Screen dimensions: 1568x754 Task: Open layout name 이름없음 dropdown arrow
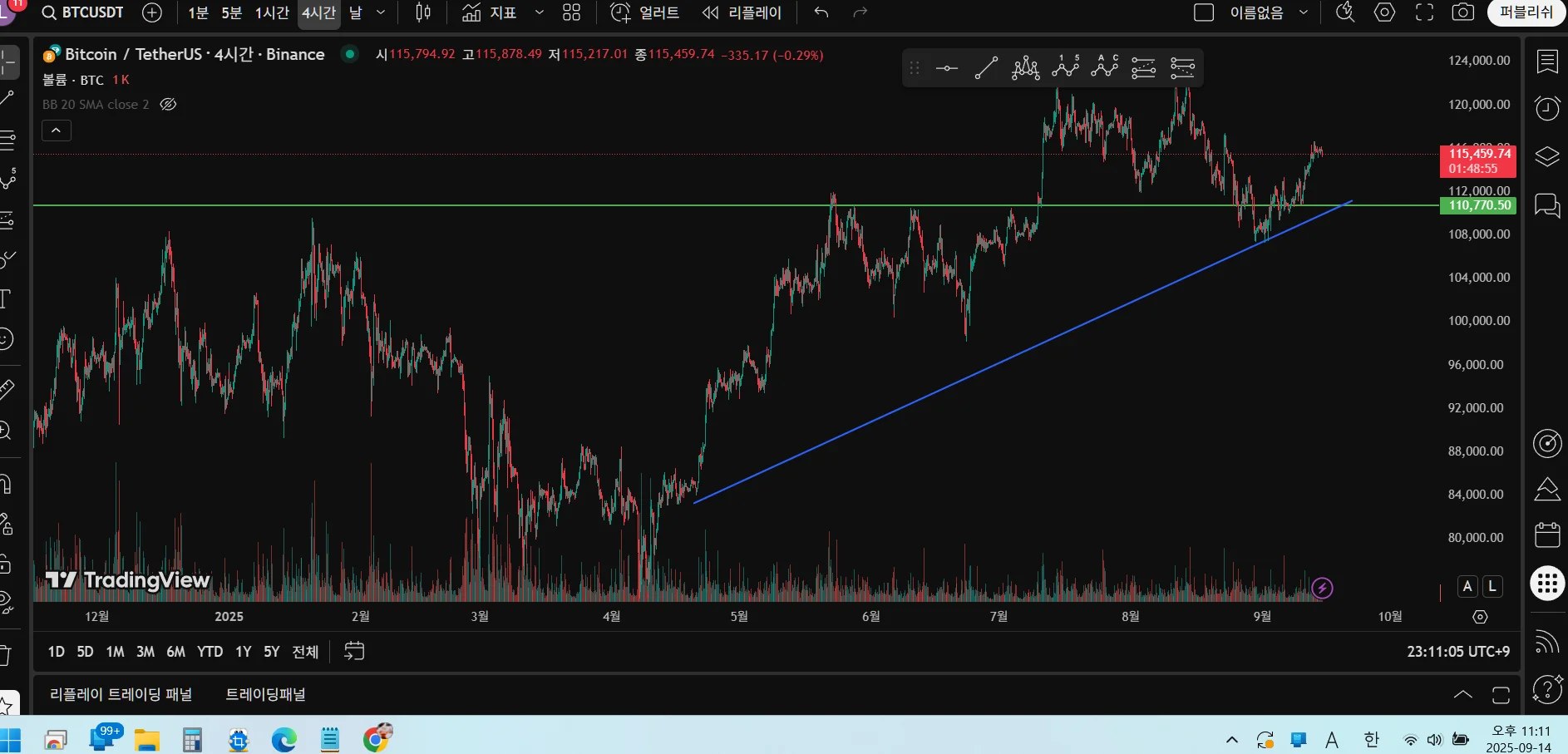coord(1304,12)
